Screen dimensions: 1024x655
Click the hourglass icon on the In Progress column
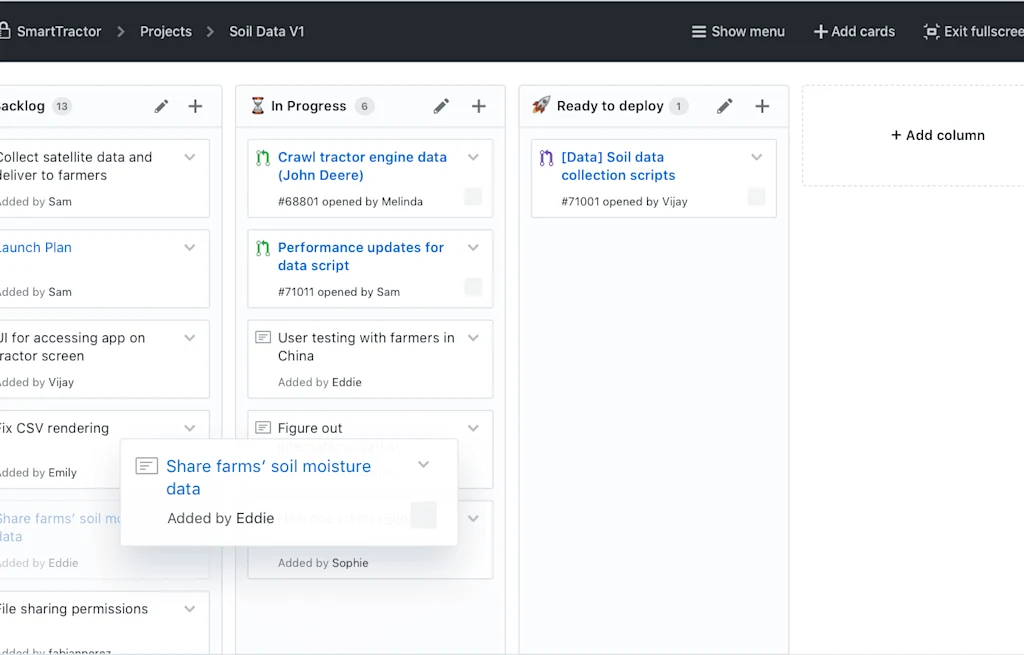(259, 105)
